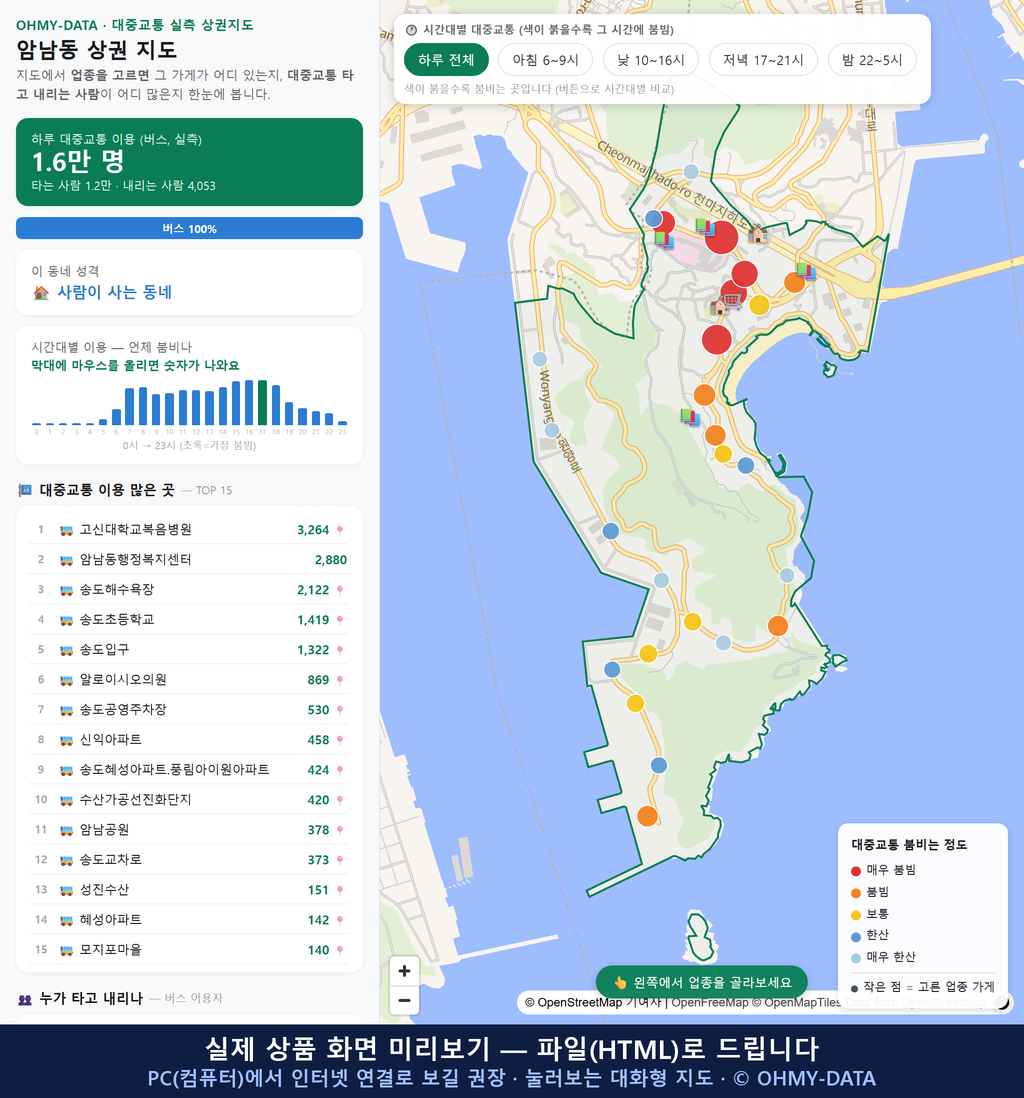
Task: Click the orange 붐빔 legend dot
Action: point(855,893)
